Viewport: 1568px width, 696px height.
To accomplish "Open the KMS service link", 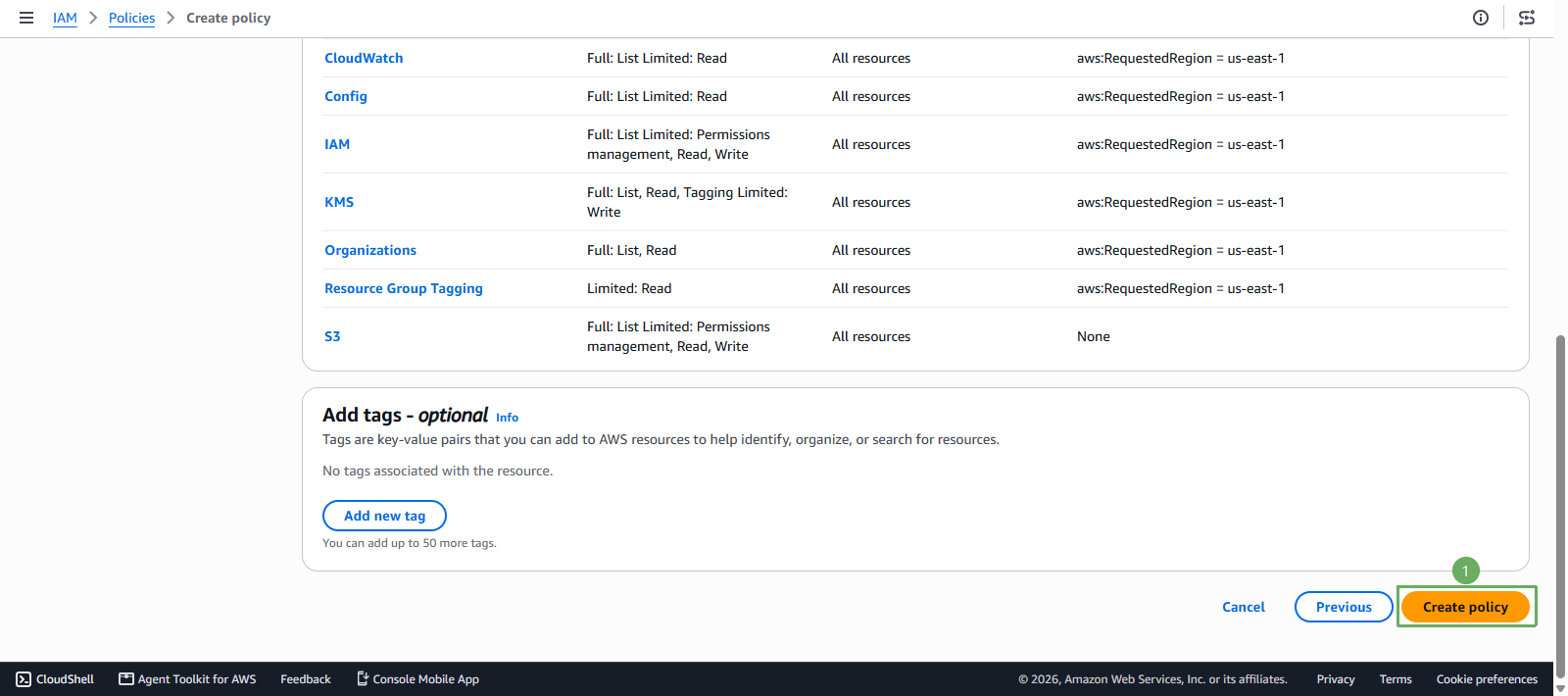I will pyautogui.click(x=339, y=202).
